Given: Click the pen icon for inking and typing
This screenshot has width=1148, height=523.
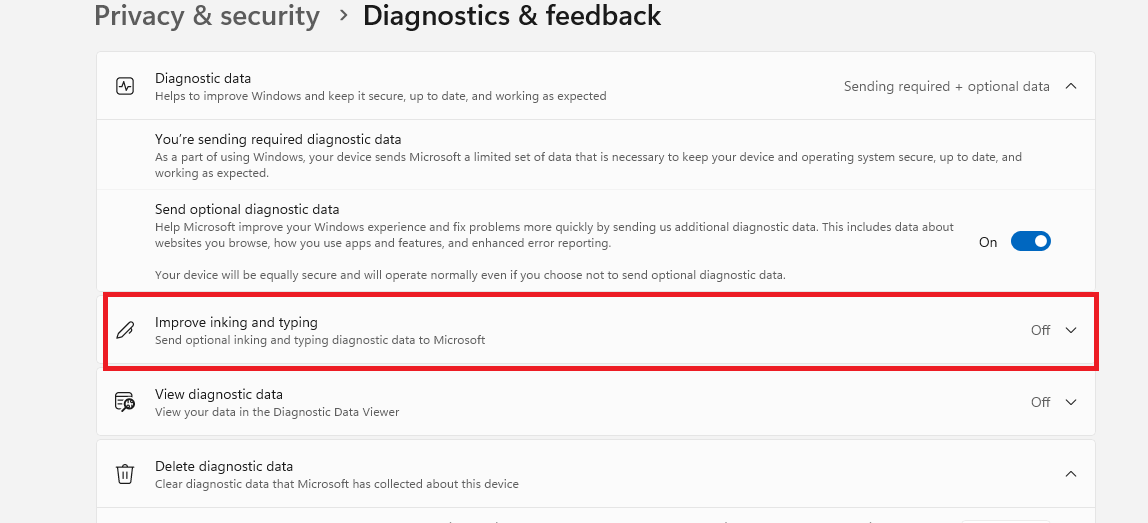Looking at the screenshot, I should [x=125, y=330].
